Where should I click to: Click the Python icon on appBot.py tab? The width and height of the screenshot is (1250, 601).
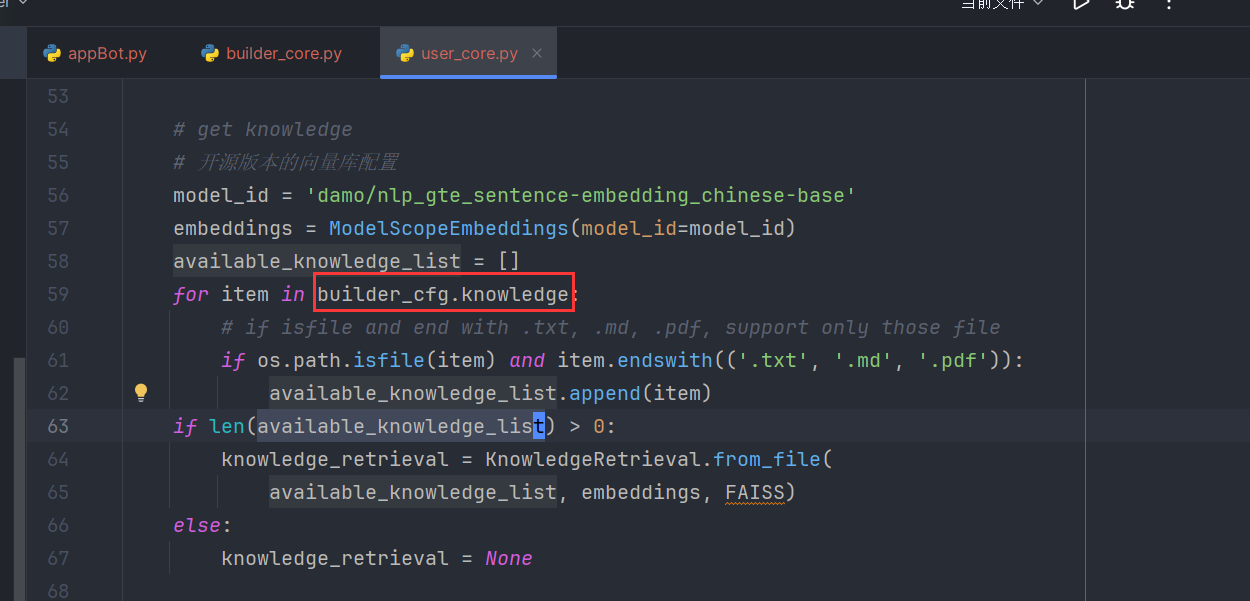52,53
